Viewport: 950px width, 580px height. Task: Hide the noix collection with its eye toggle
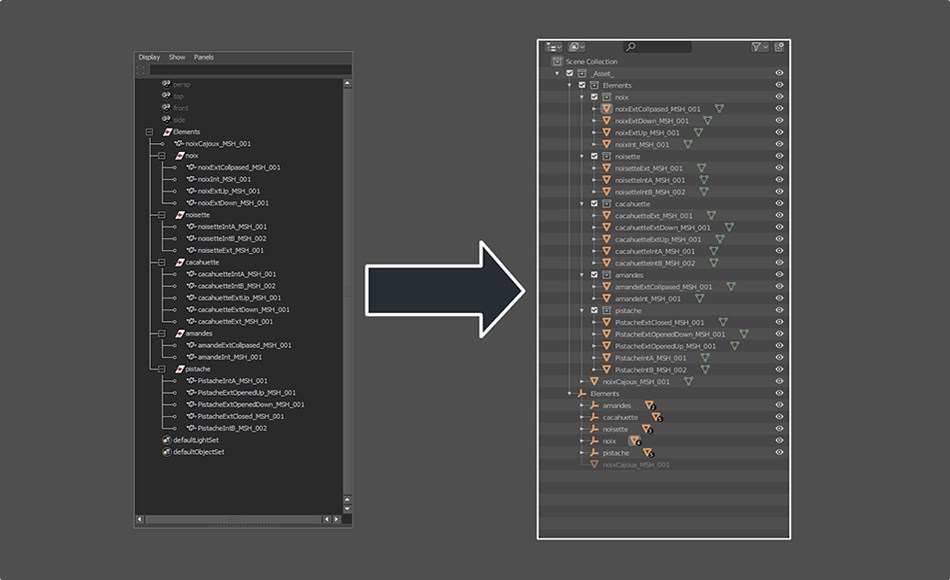(x=777, y=97)
